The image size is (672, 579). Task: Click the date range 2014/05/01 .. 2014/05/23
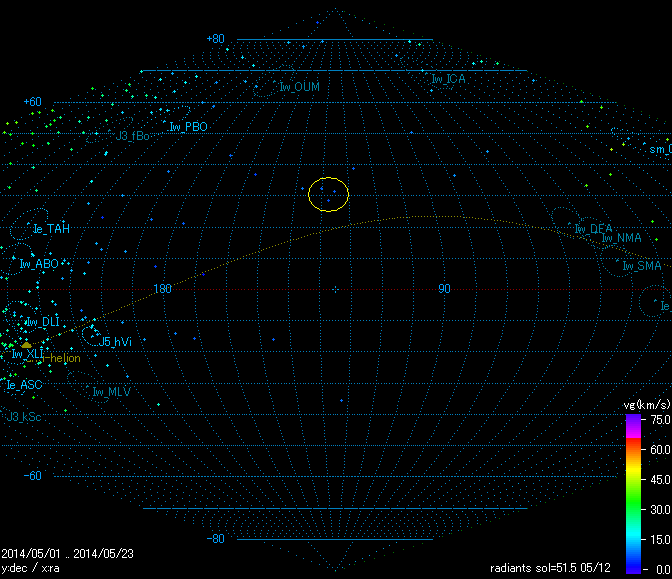point(68,554)
